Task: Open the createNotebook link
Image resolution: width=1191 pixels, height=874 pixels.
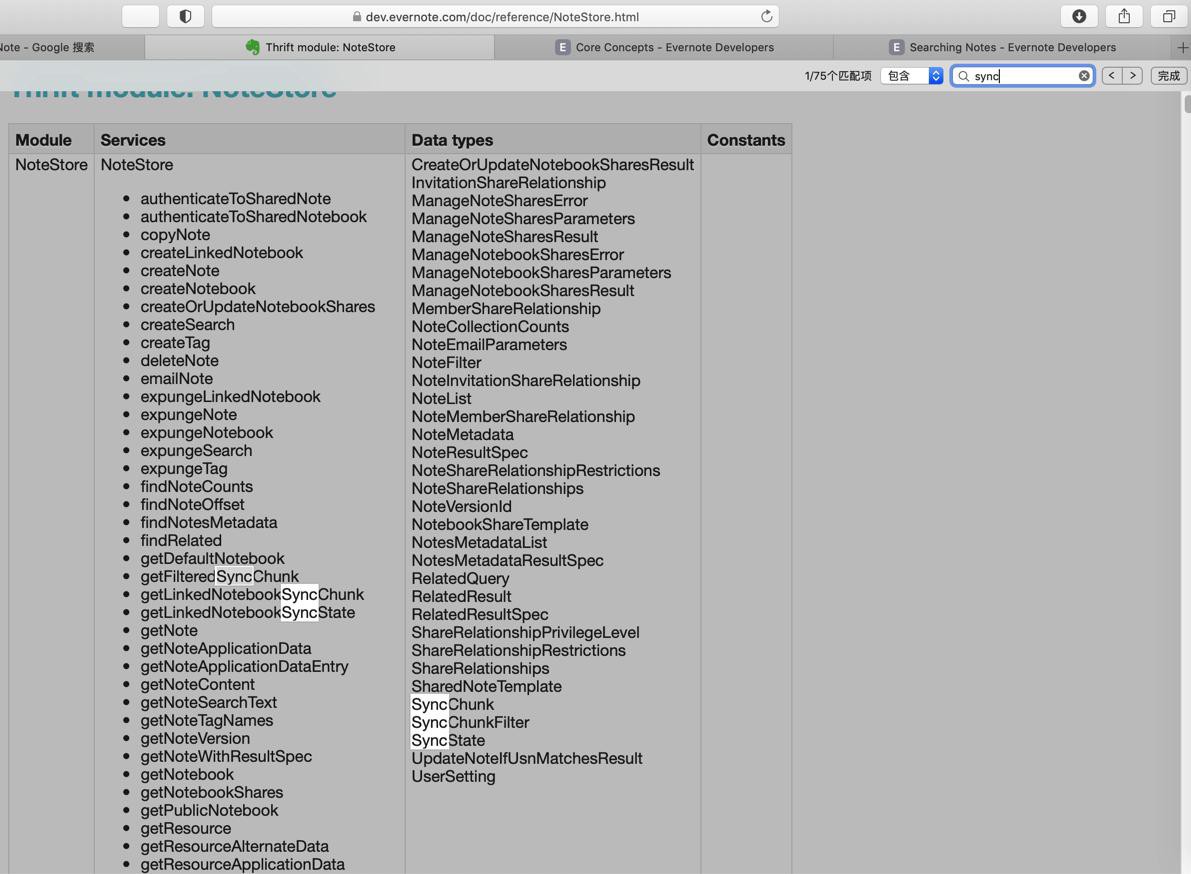Action: point(197,289)
